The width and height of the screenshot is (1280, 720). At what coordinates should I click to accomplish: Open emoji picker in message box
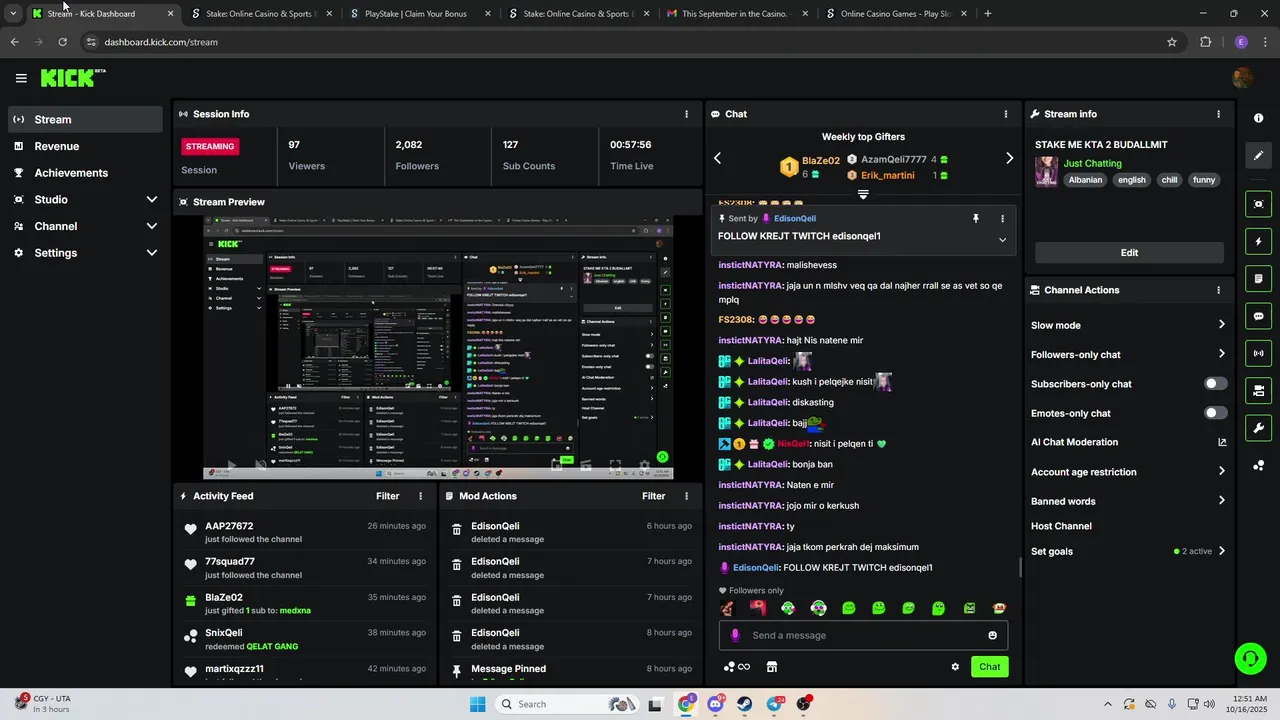coord(992,635)
